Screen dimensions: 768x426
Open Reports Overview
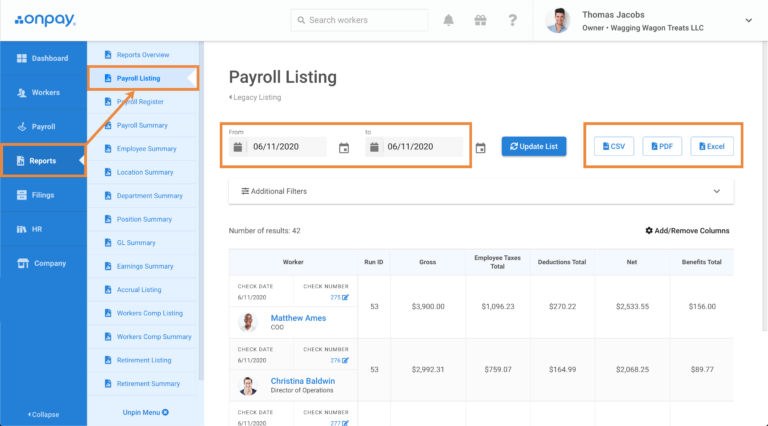click(x=142, y=55)
